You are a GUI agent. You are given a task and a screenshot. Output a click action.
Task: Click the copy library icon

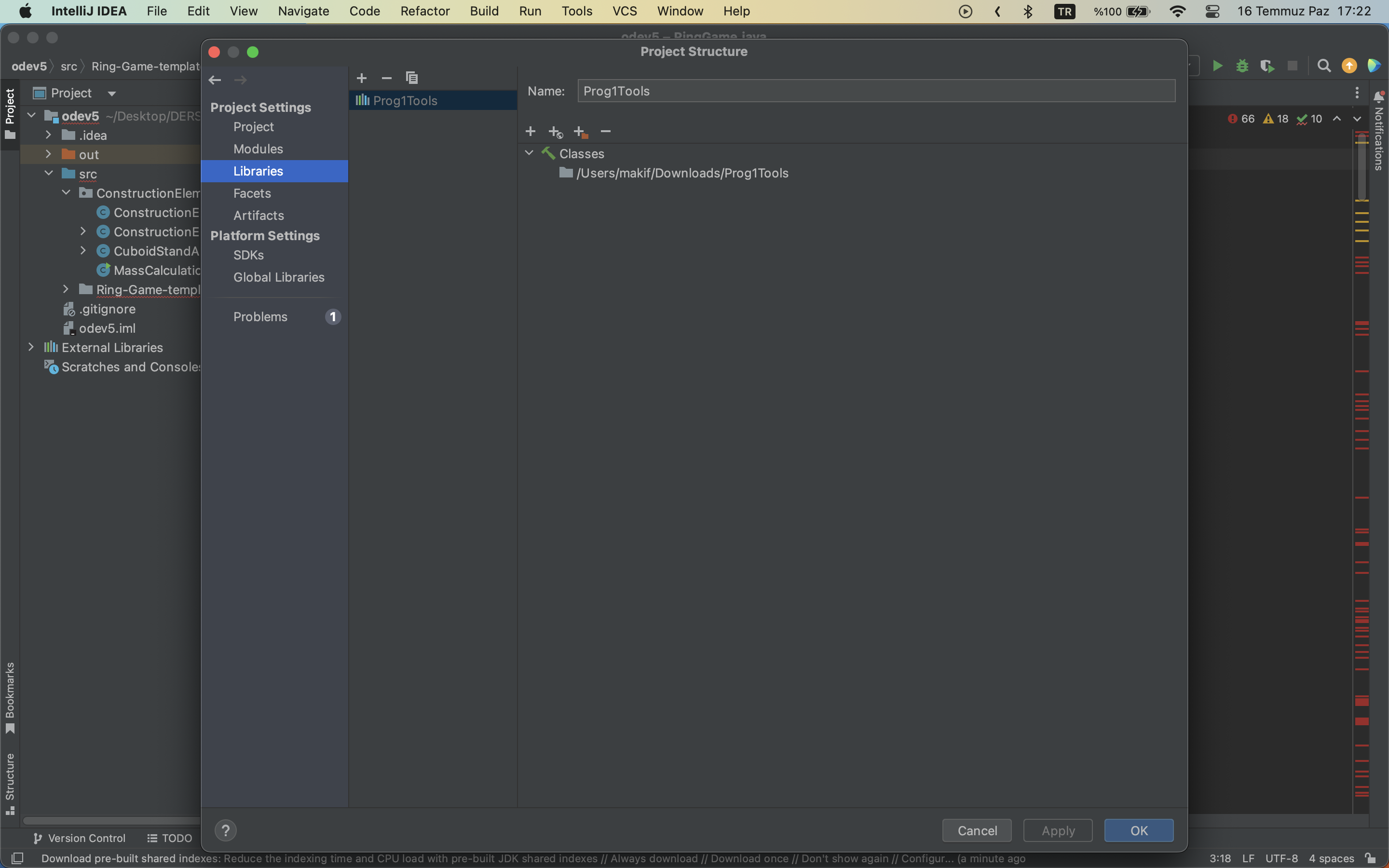[411, 78]
